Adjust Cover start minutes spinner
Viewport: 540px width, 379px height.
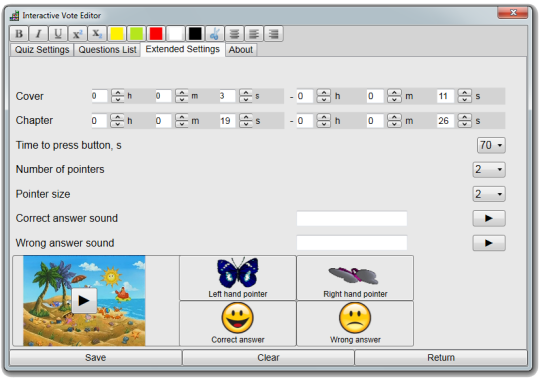tap(181, 96)
